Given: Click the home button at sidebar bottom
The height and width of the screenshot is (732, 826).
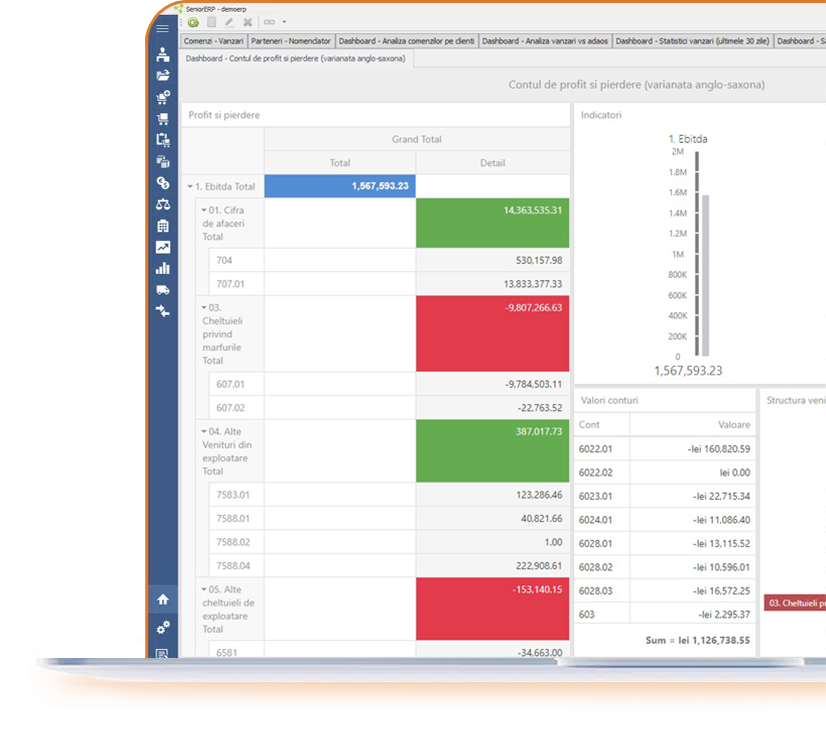Looking at the screenshot, I should click(x=163, y=598).
